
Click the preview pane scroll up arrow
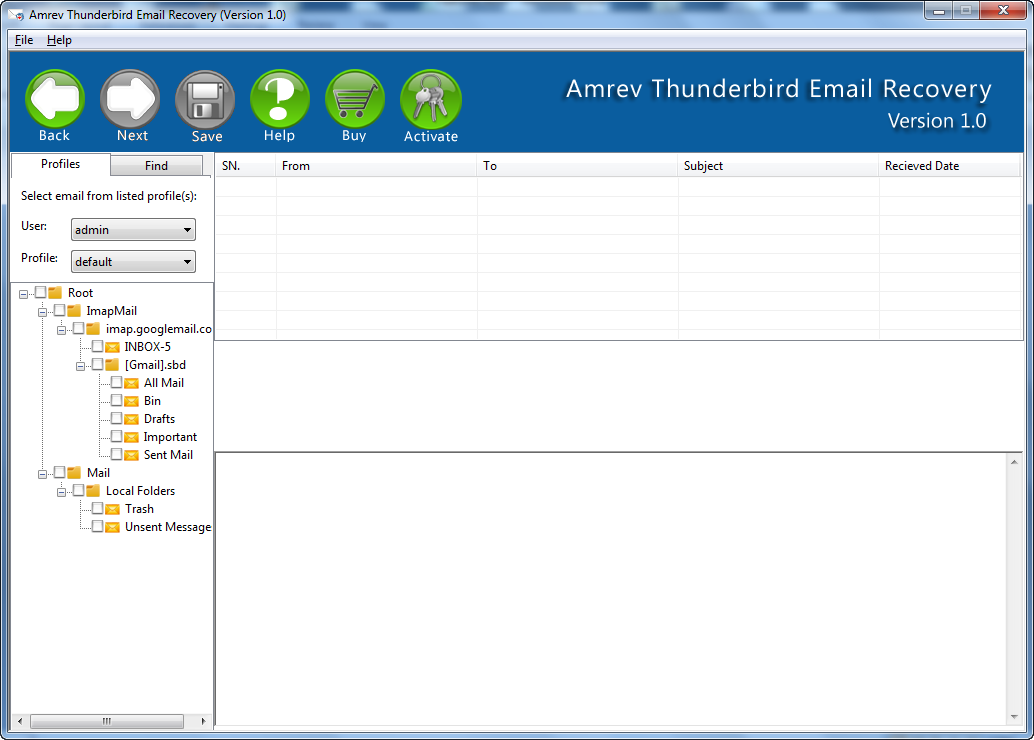pyautogui.click(x=1014, y=462)
